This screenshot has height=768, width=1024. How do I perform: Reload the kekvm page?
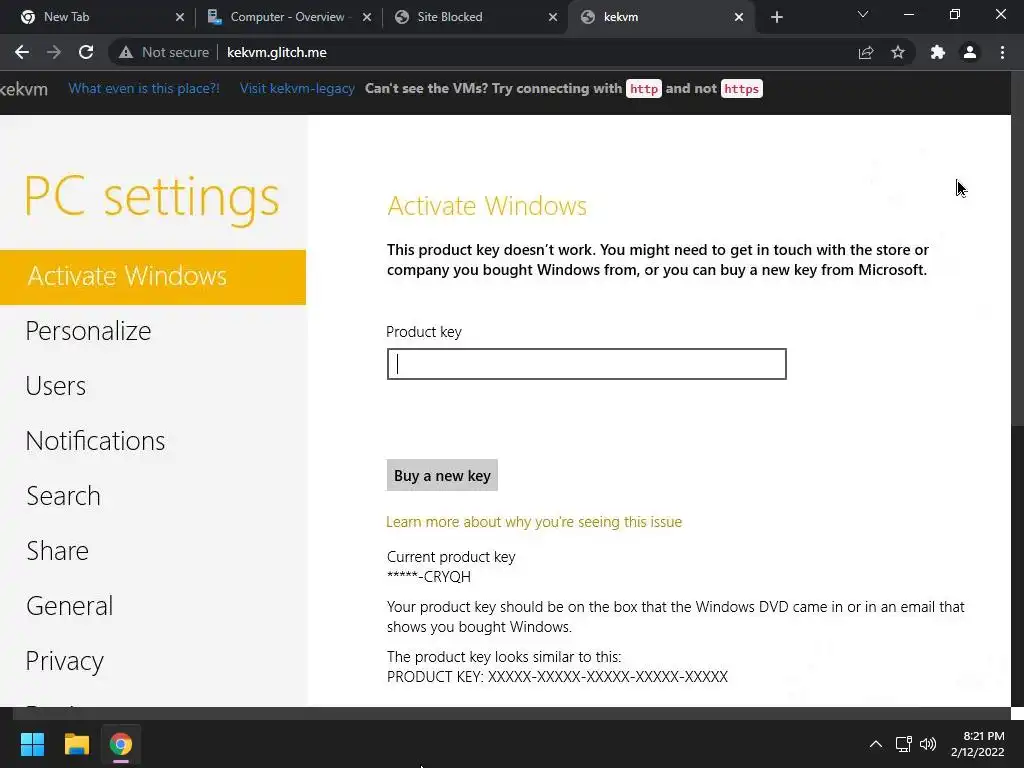pyautogui.click(x=86, y=52)
